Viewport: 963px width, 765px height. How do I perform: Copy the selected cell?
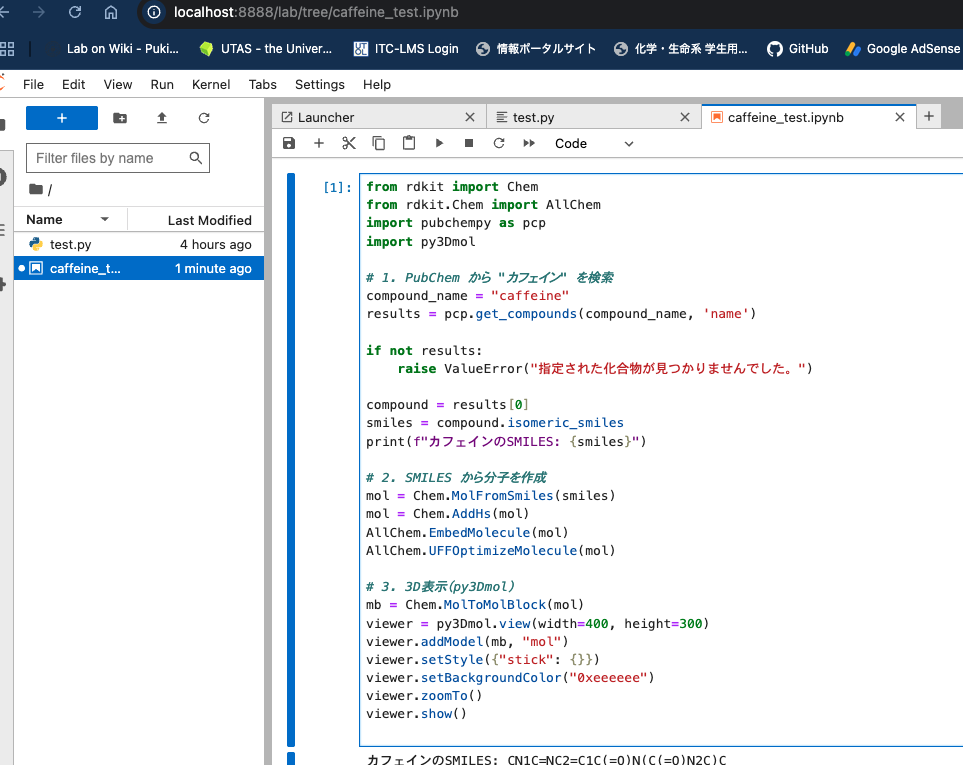click(379, 143)
